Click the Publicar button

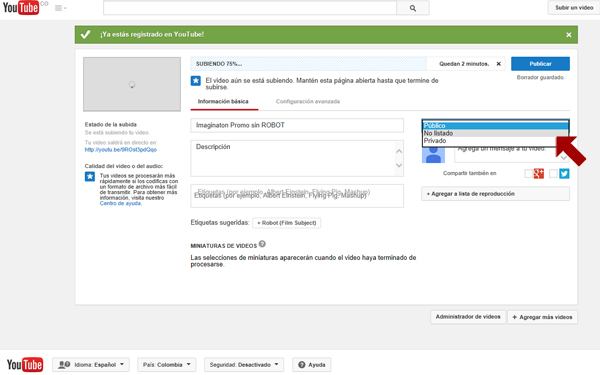540,64
